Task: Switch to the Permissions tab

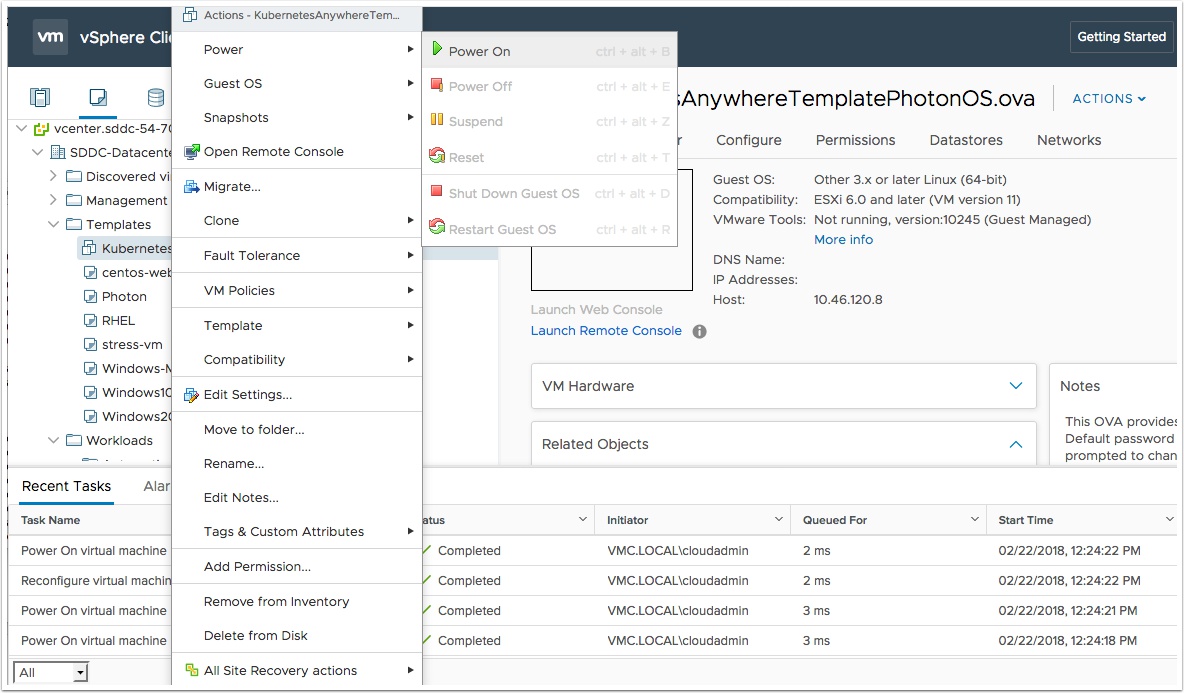Action: [856, 140]
